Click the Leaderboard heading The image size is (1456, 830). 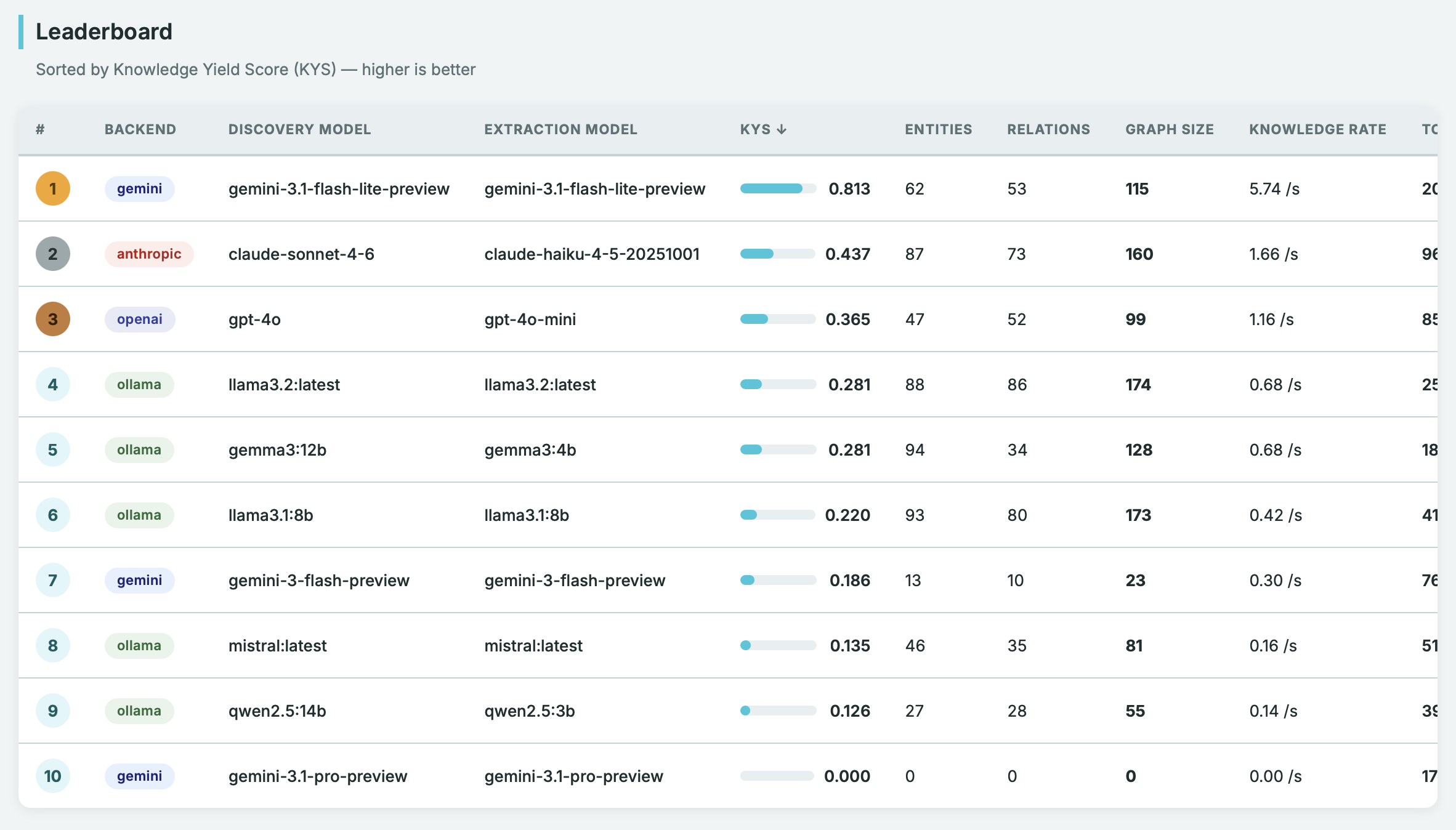coord(104,31)
